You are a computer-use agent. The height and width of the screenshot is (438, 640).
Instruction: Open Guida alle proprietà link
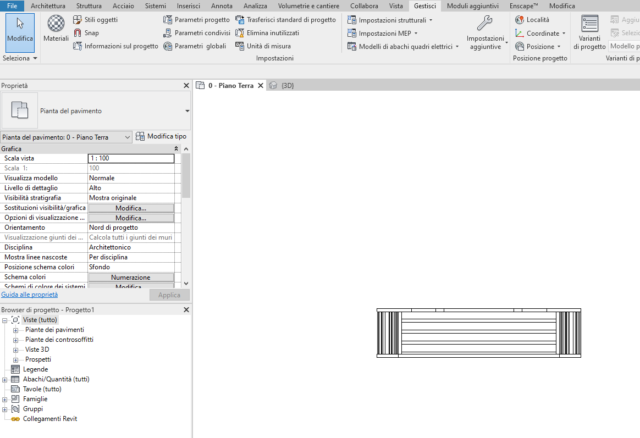click(29, 295)
